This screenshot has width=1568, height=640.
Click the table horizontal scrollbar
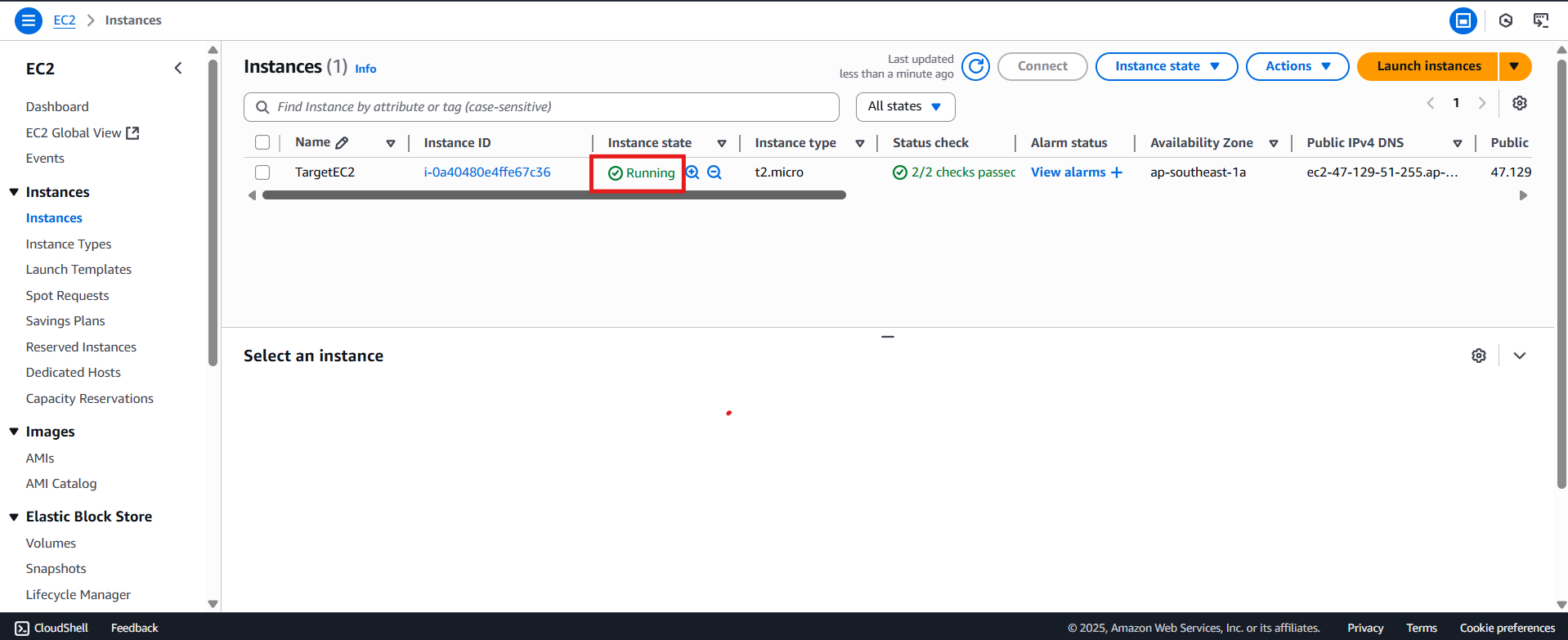(553, 195)
